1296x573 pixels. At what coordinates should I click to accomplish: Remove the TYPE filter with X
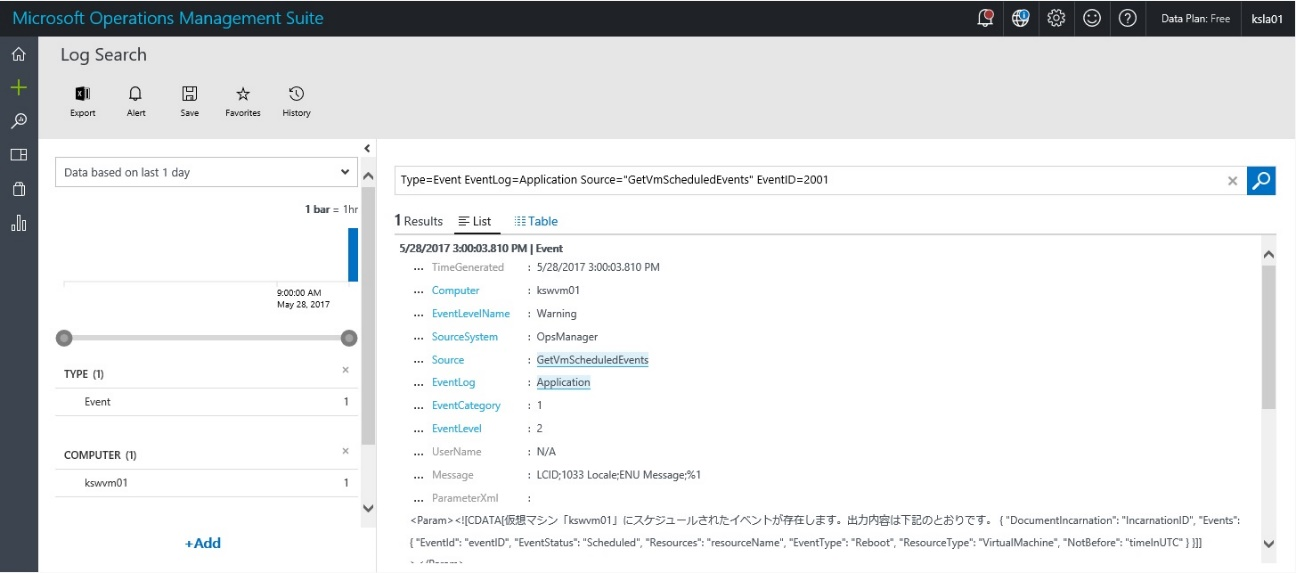tap(346, 370)
